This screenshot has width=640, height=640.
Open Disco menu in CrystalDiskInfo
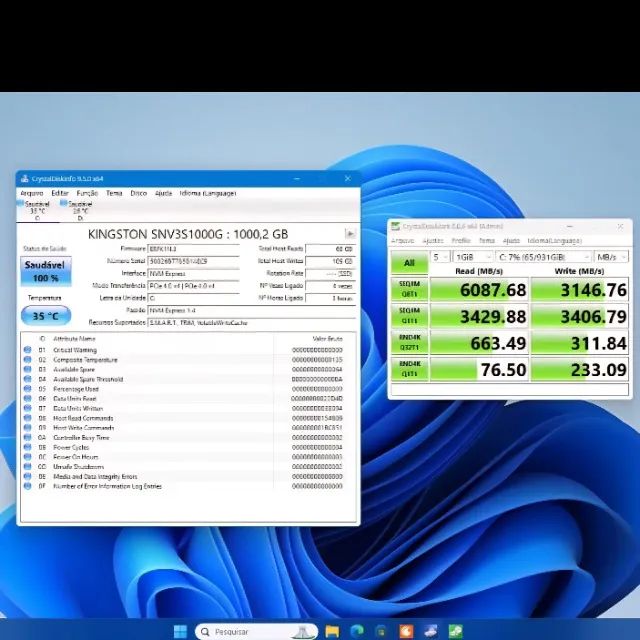point(138,193)
